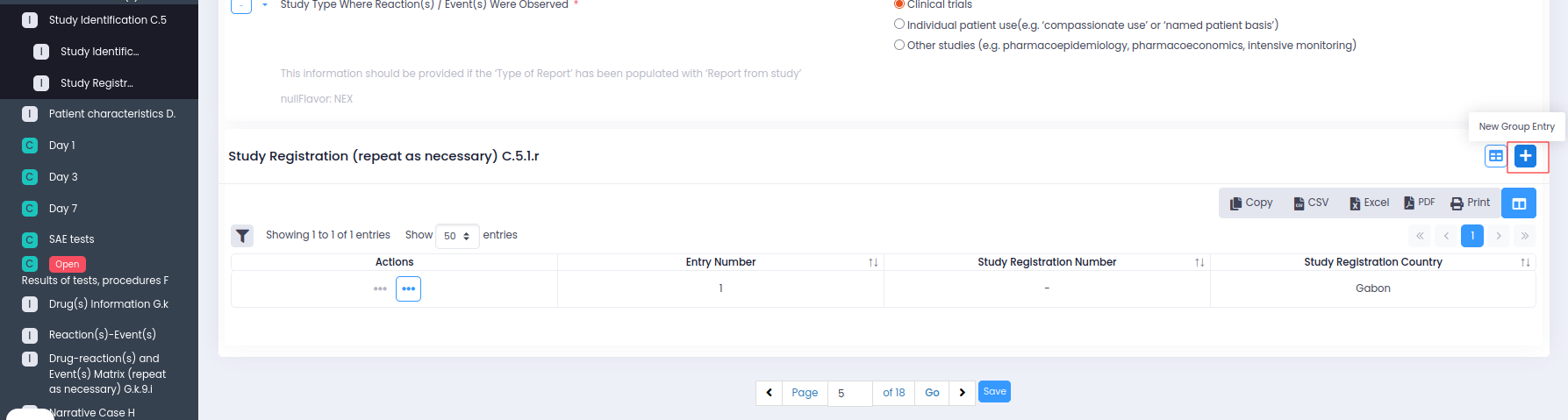Click the page number input field
This screenshot has width=1568, height=420.
(849, 393)
